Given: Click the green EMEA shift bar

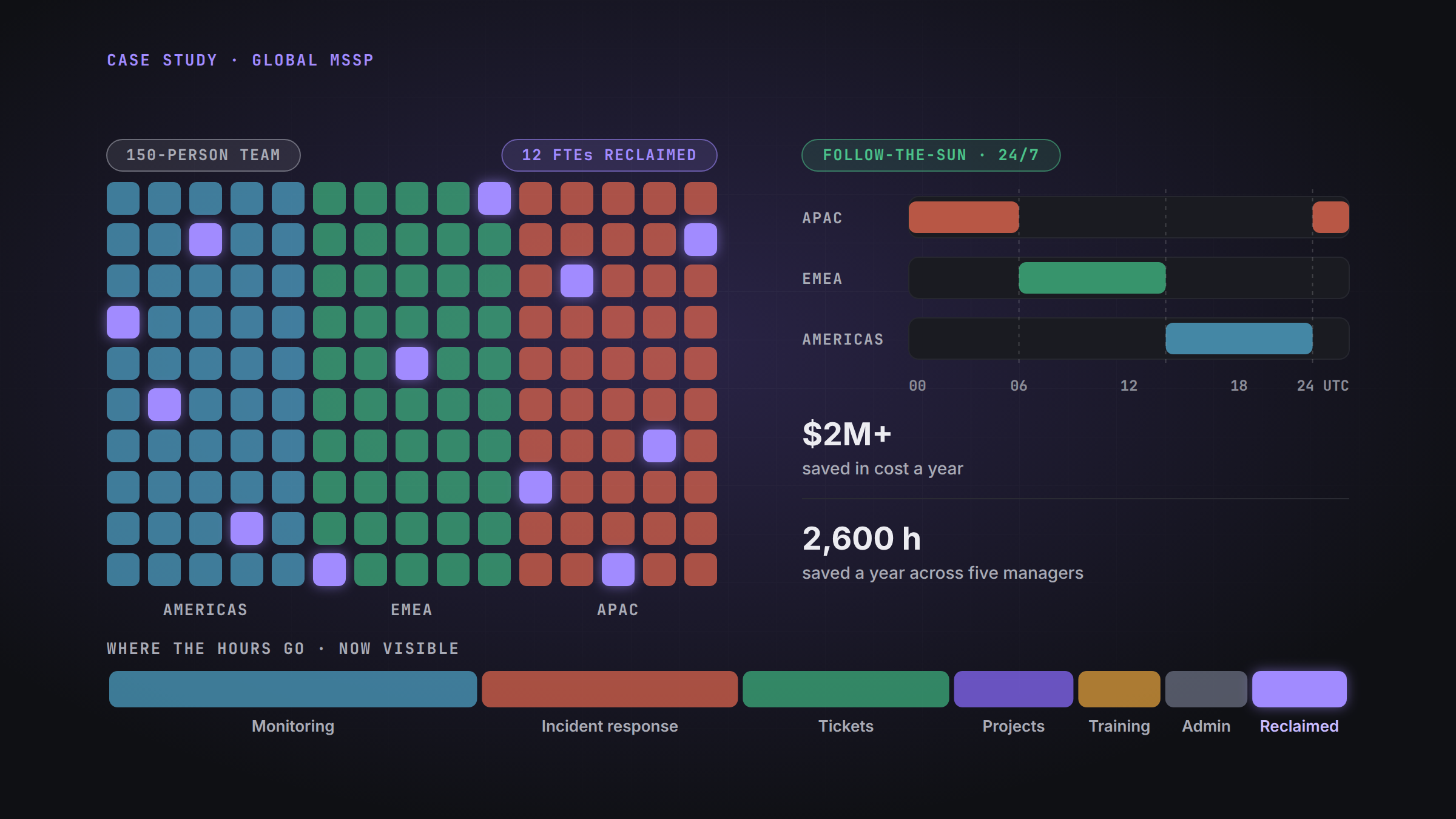Looking at the screenshot, I should pos(1092,278).
